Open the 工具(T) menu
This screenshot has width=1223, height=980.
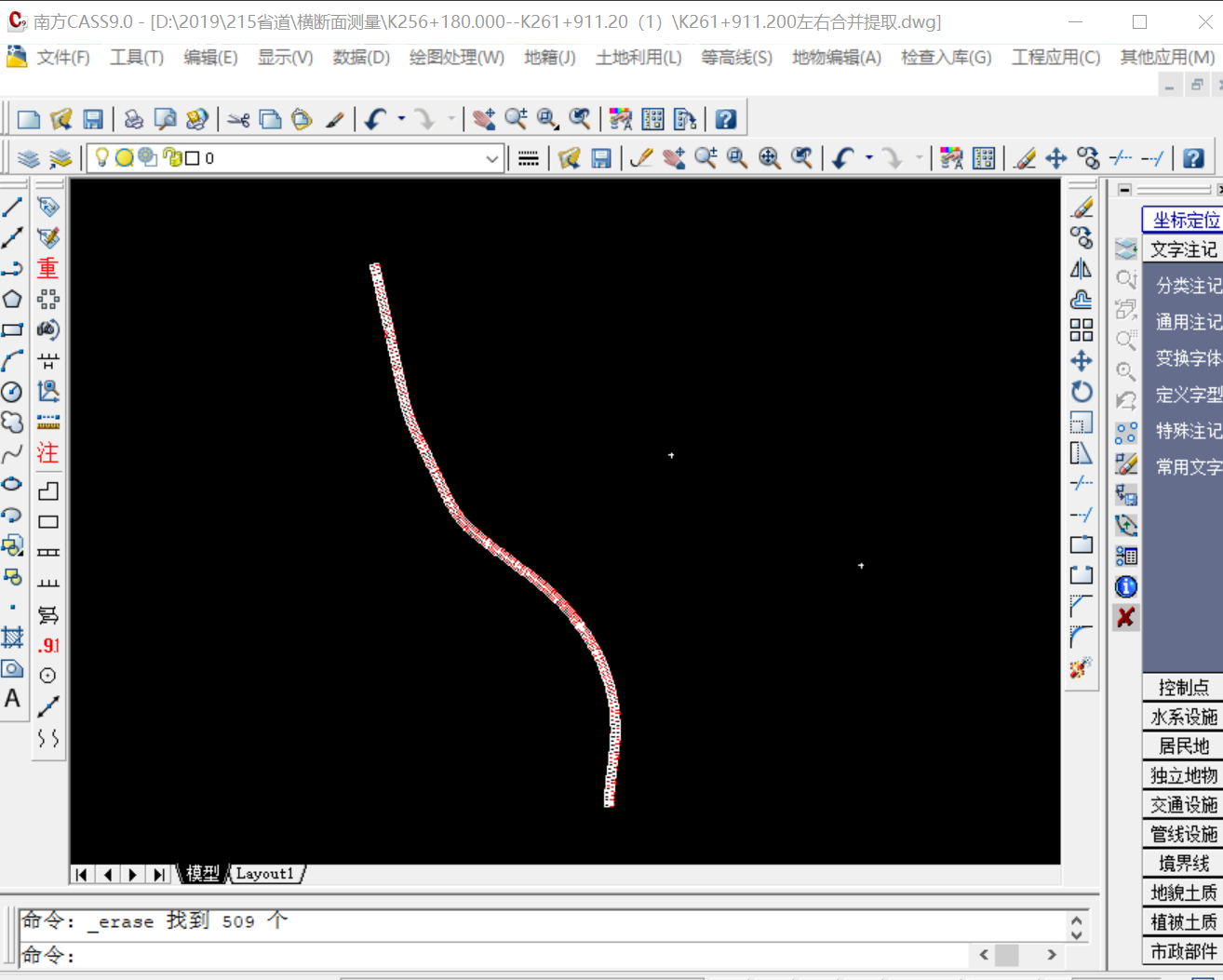(137, 58)
